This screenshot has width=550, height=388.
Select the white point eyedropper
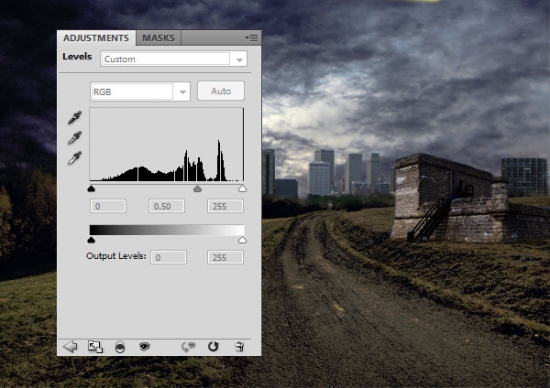[75, 158]
